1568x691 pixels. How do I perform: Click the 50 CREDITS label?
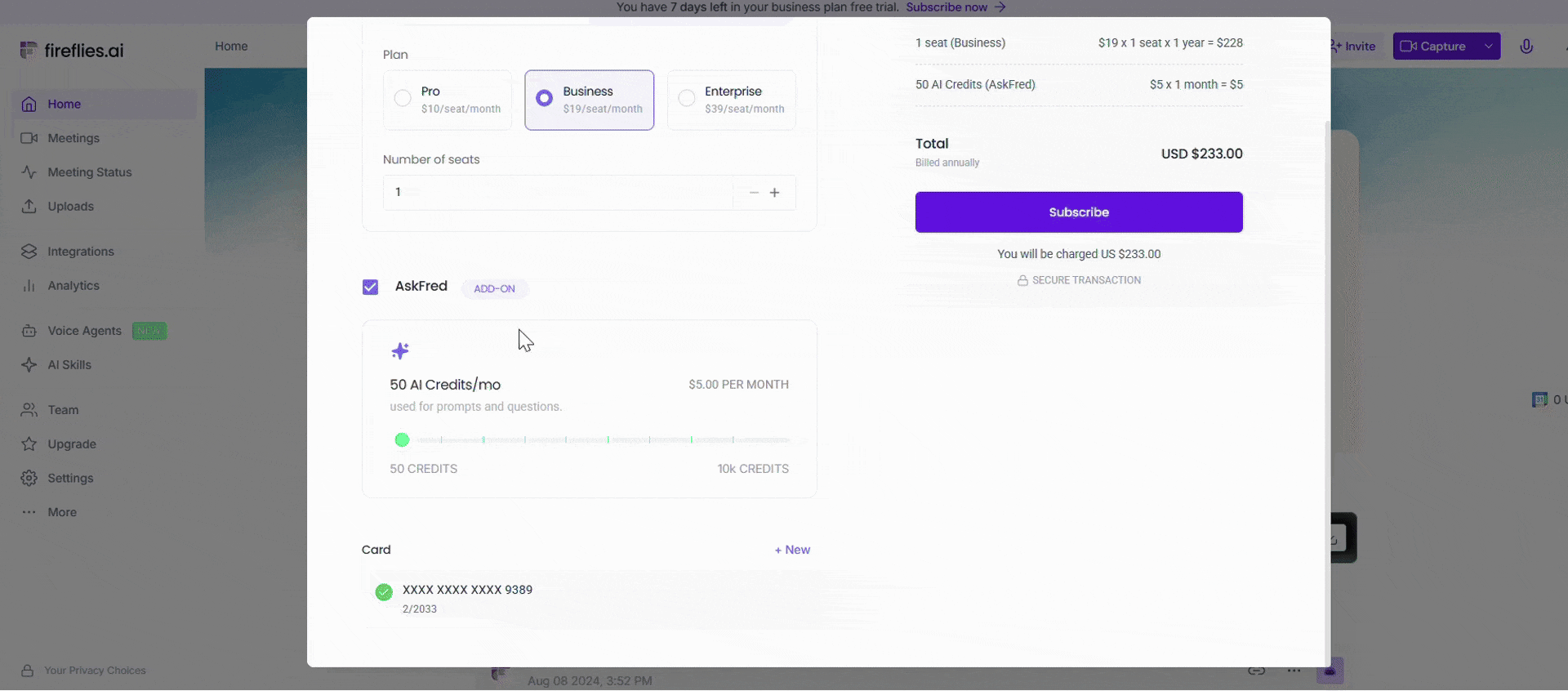423,469
